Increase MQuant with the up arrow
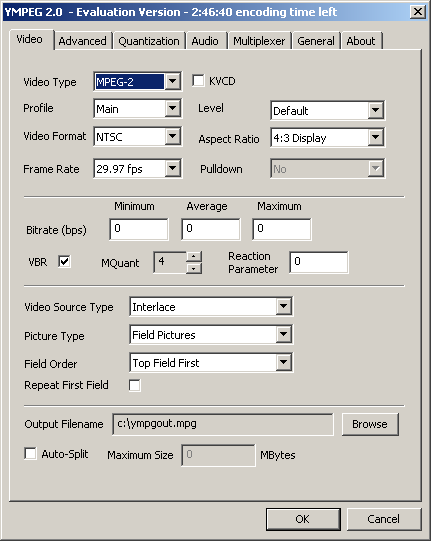This screenshot has height=541, width=431. coord(194,256)
